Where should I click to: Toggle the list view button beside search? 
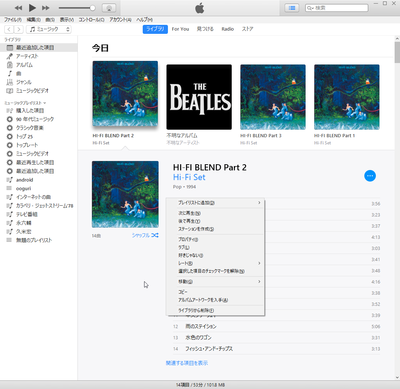coord(292,8)
